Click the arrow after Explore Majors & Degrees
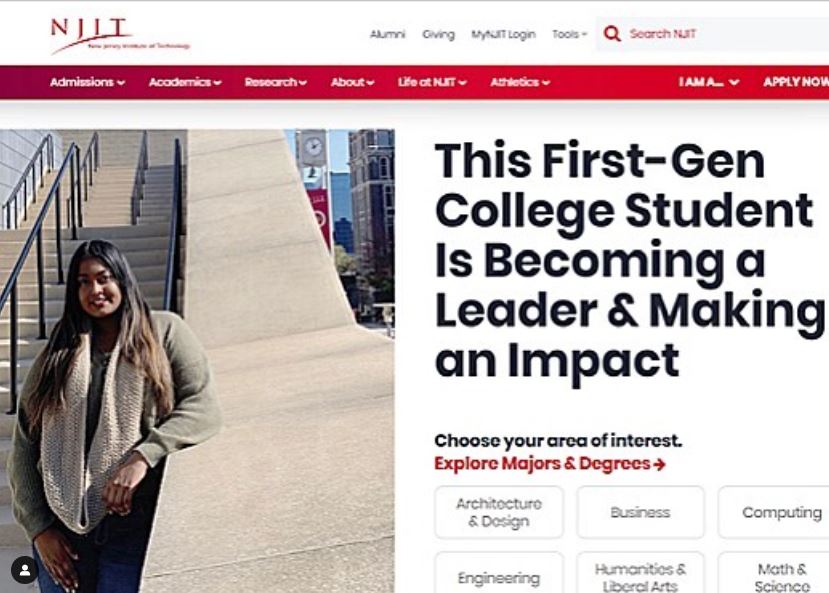Screen dimensions: 829x593 659,465
